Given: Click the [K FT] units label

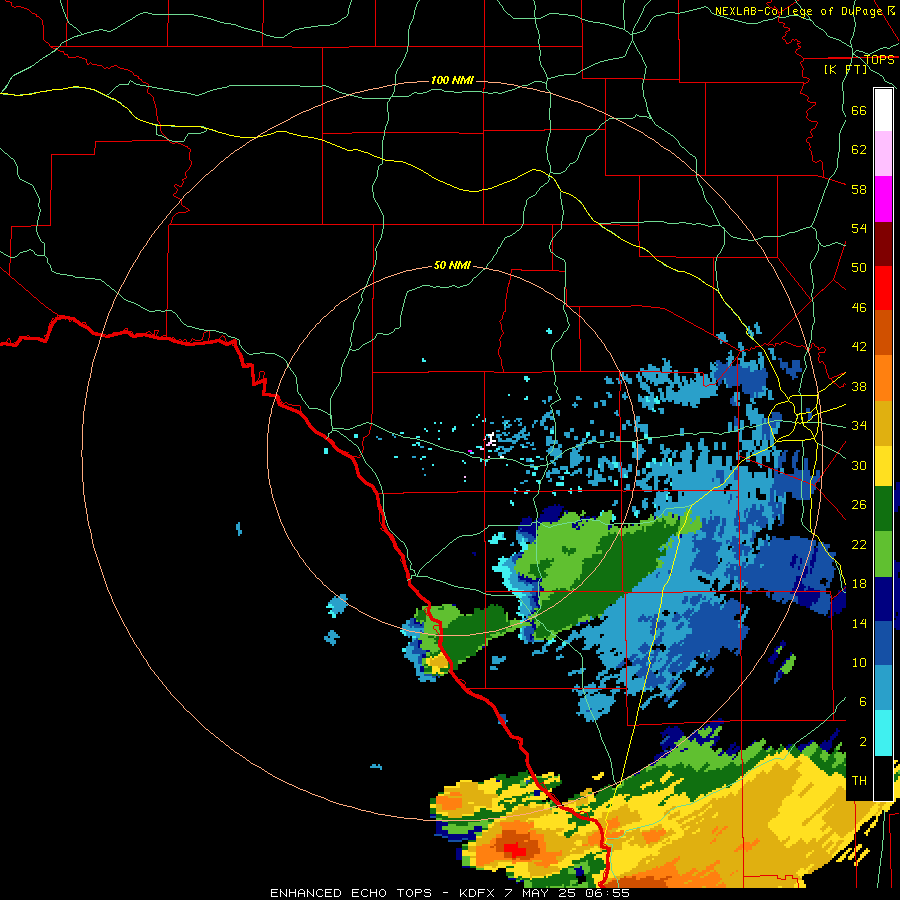Looking at the screenshot, I should pos(846,70).
